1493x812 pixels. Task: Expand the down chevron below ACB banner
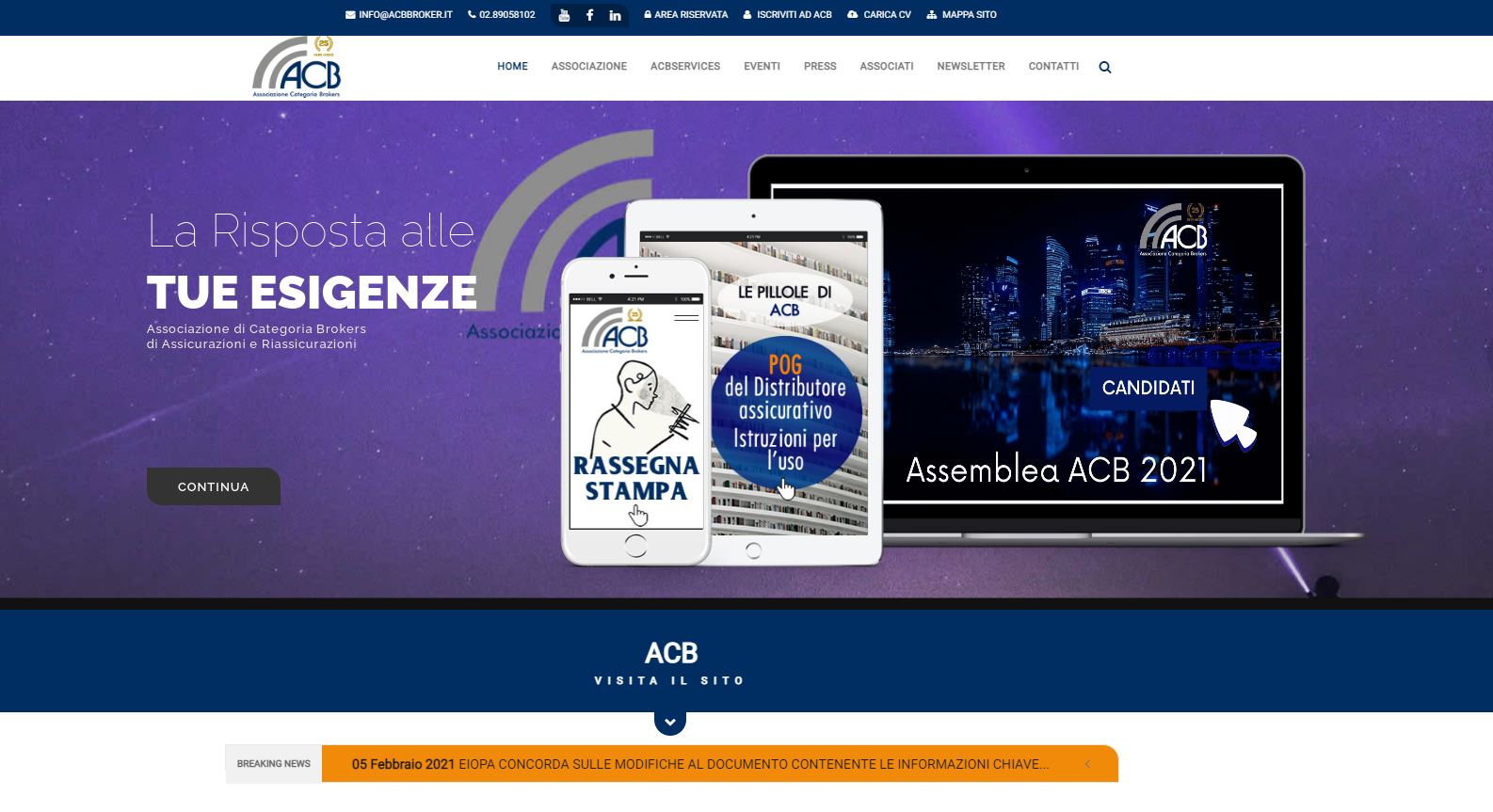tap(670, 723)
